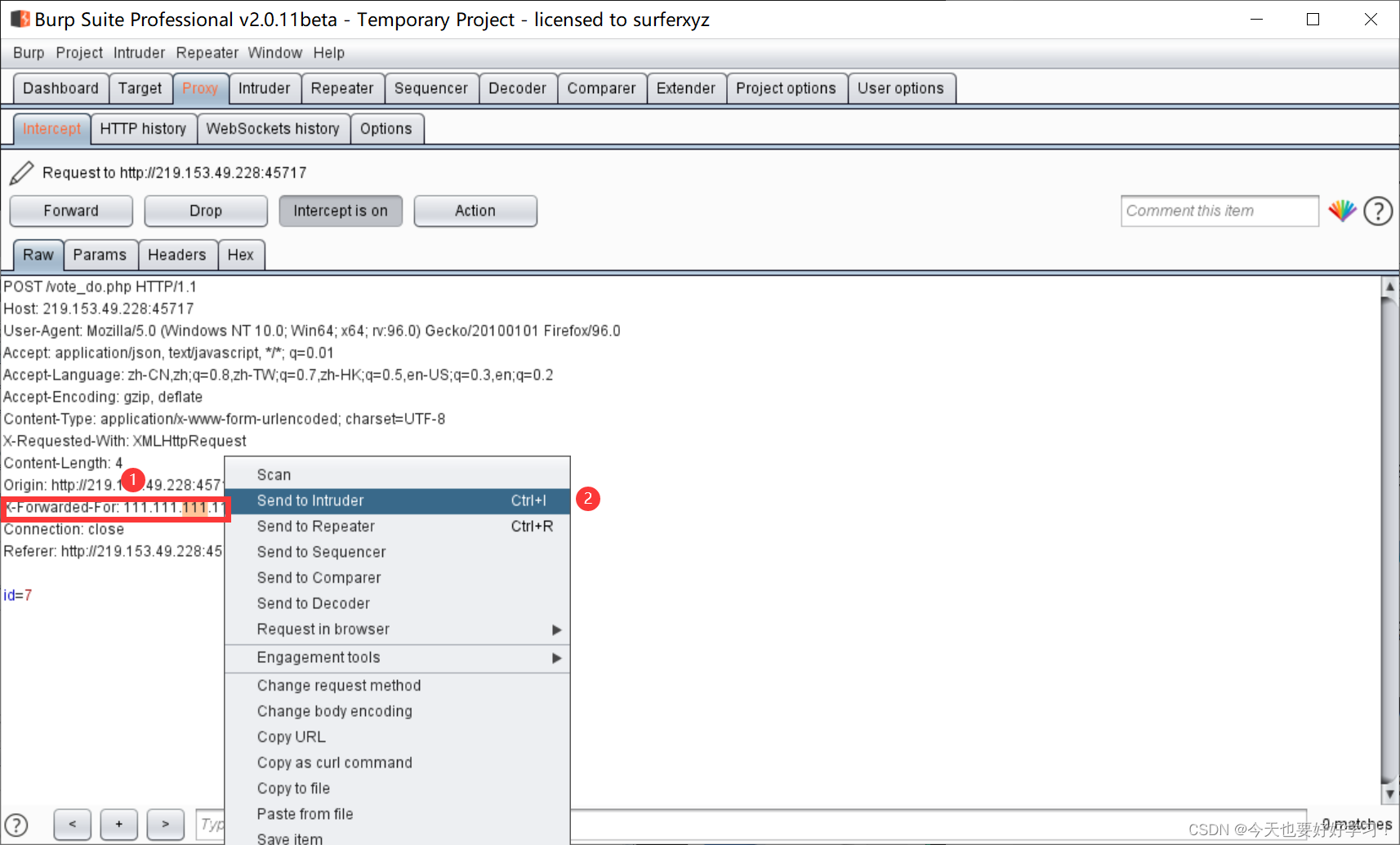This screenshot has height=845, width=1400.
Task: Click the plus search options button
Action: [119, 825]
